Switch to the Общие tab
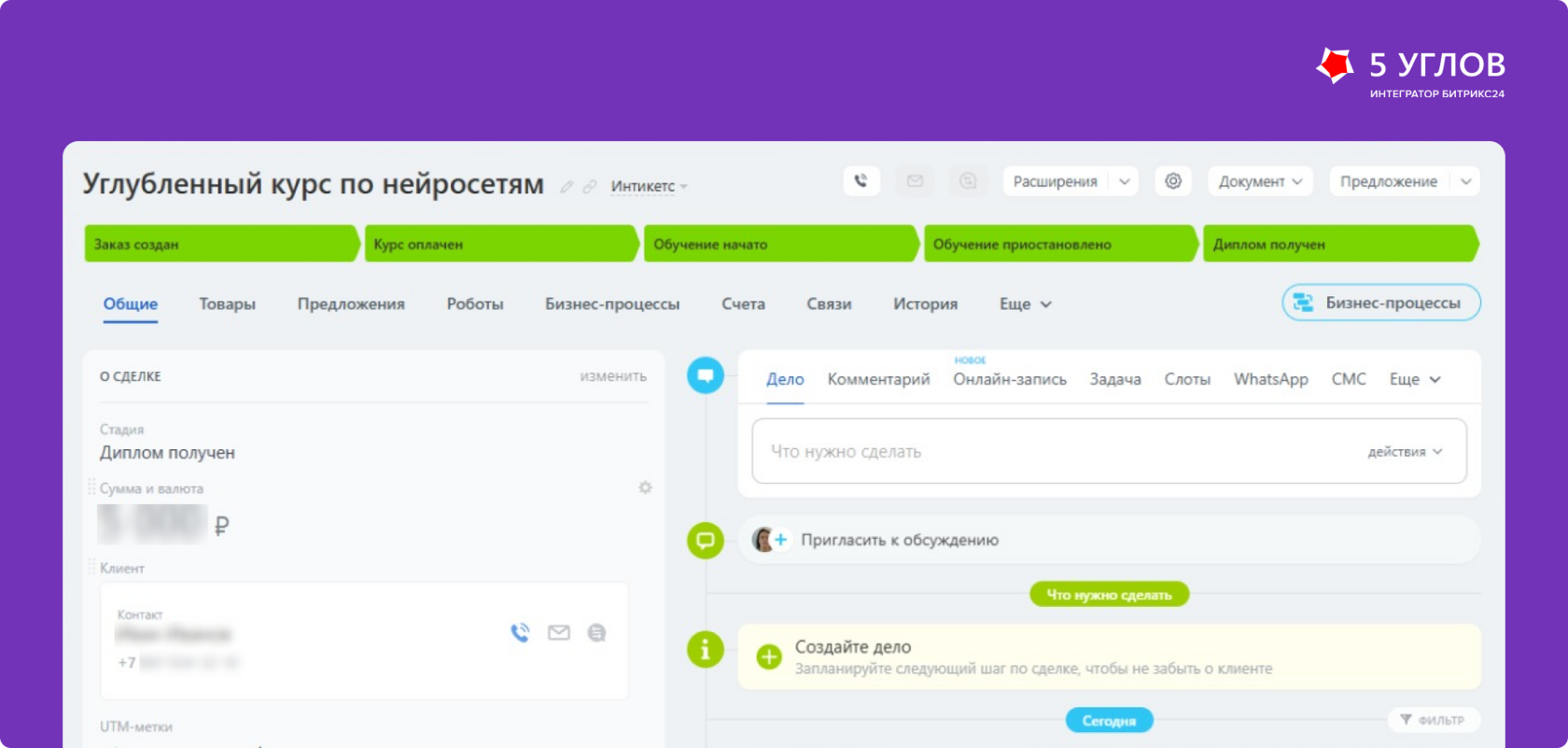Image resolution: width=1568 pixels, height=748 pixels. tap(131, 304)
